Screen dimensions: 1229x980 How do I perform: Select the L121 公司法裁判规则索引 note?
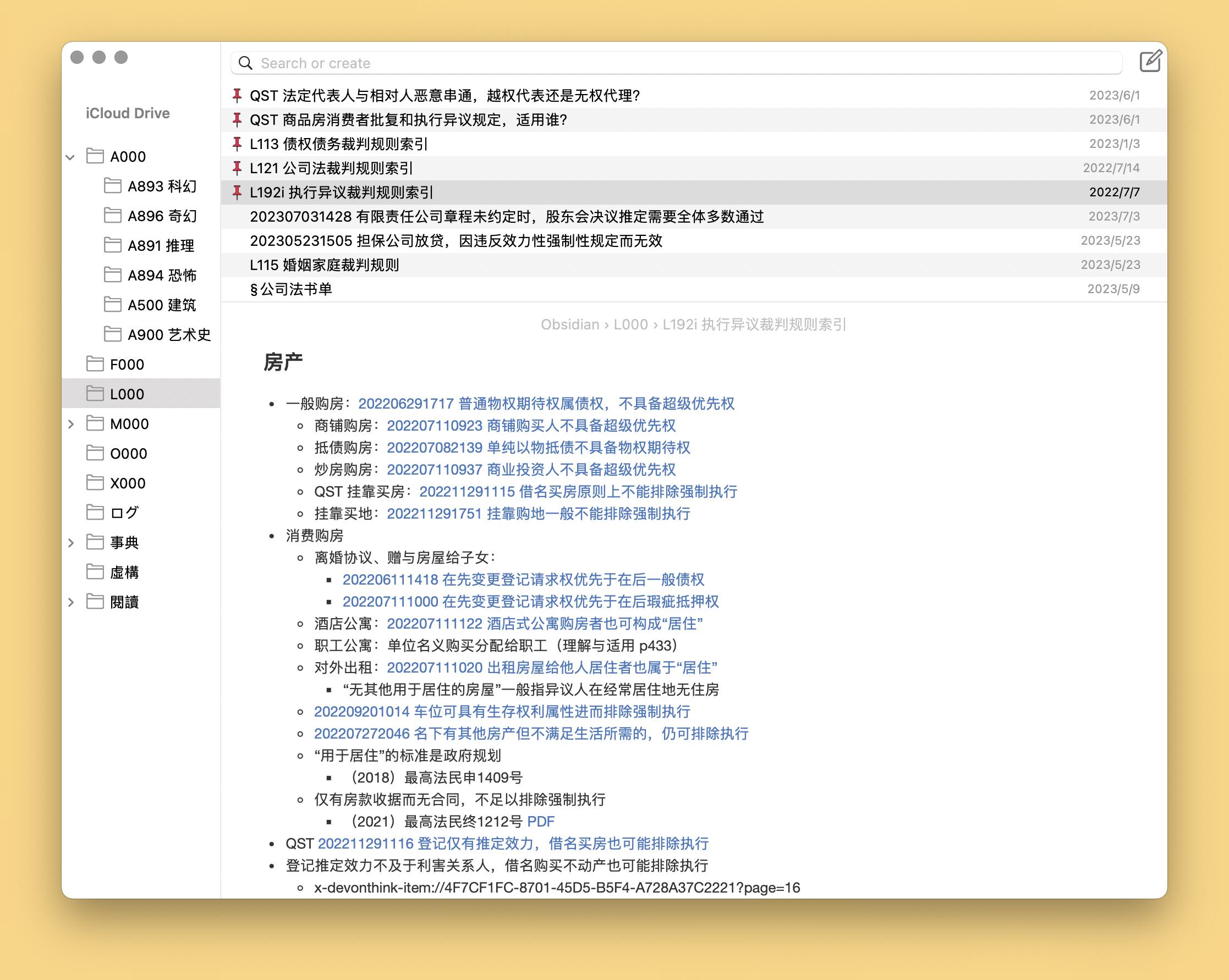point(694,168)
